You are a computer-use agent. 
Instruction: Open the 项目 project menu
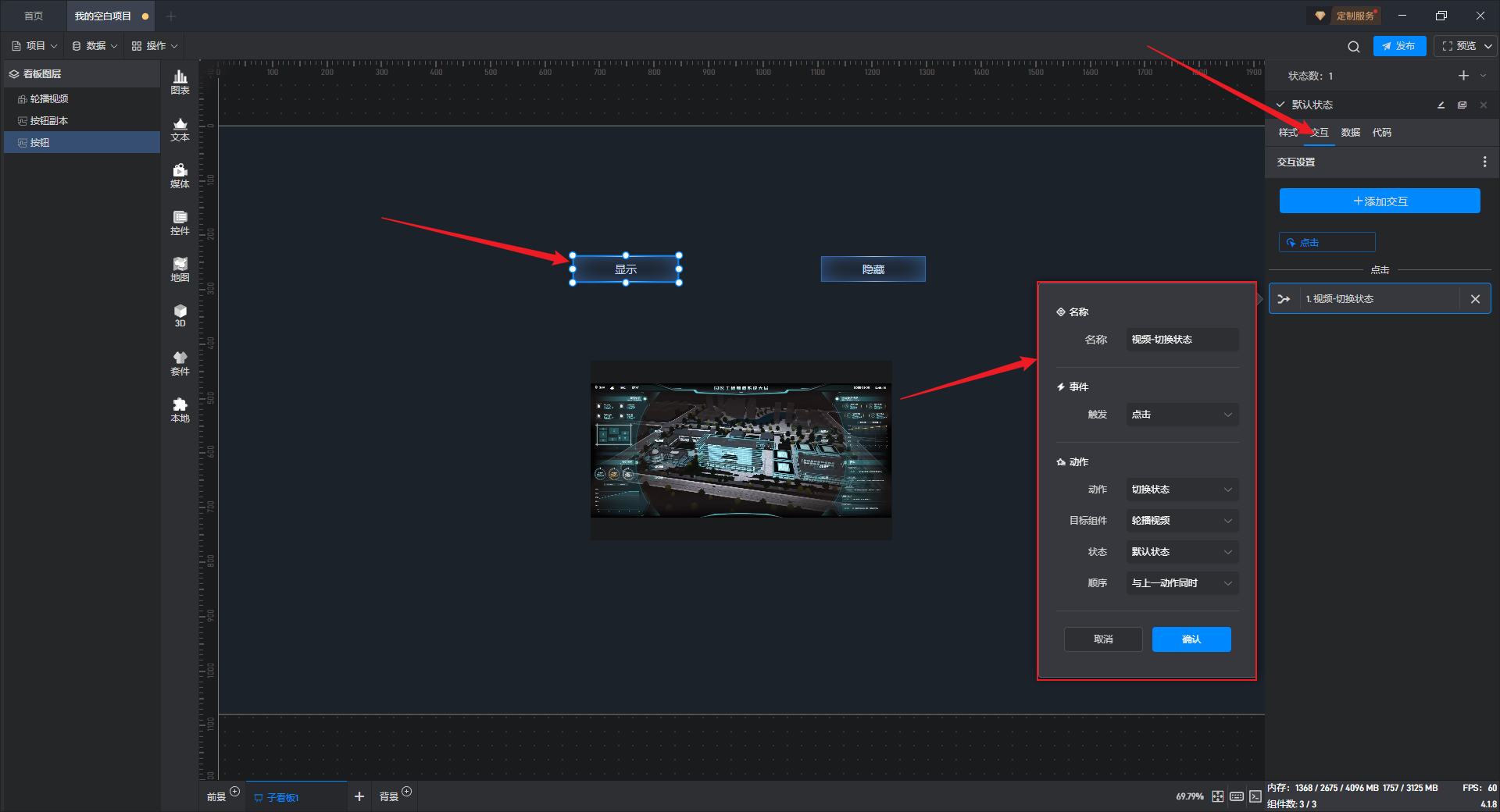coord(34,46)
